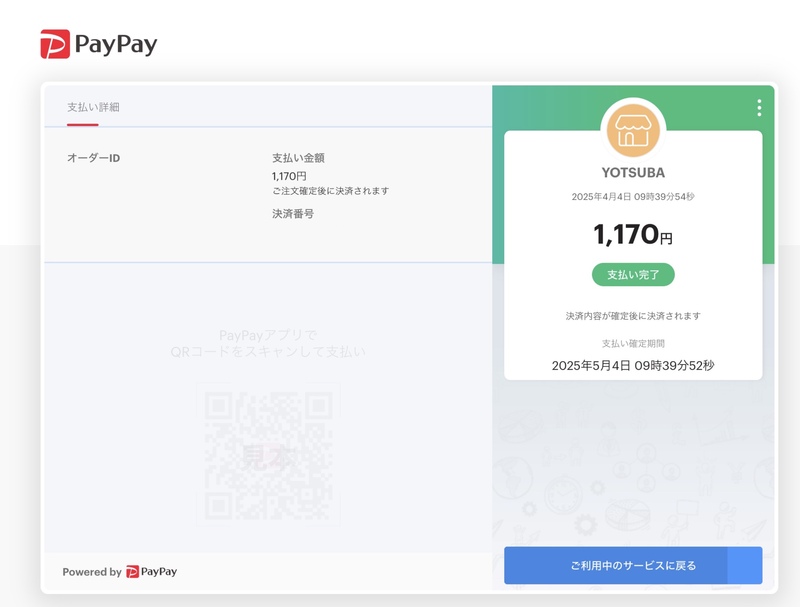Click the 2025年4月4日 09時39分54秒 timestamp
This screenshot has height=607, width=800.
633,197
